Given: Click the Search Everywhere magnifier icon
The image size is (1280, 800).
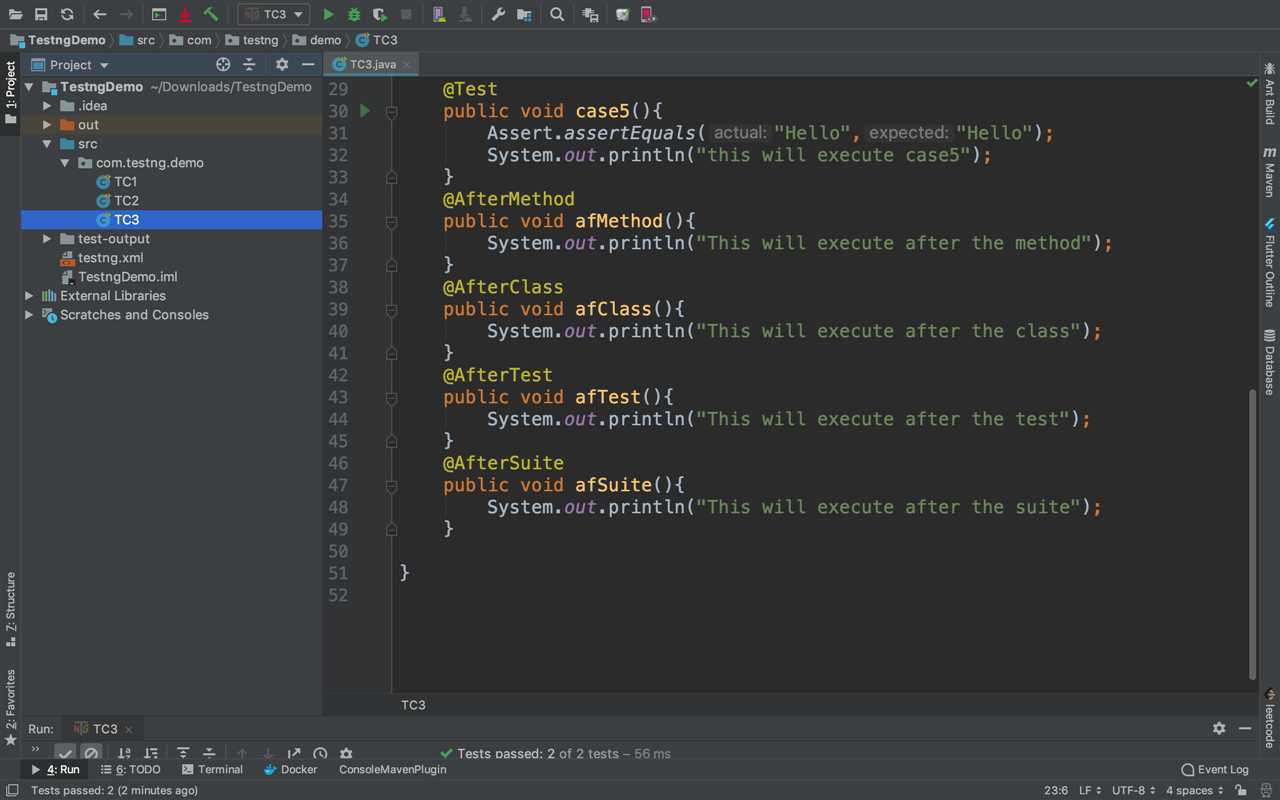Looking at the screenshot, I should [x=557, y=14].
